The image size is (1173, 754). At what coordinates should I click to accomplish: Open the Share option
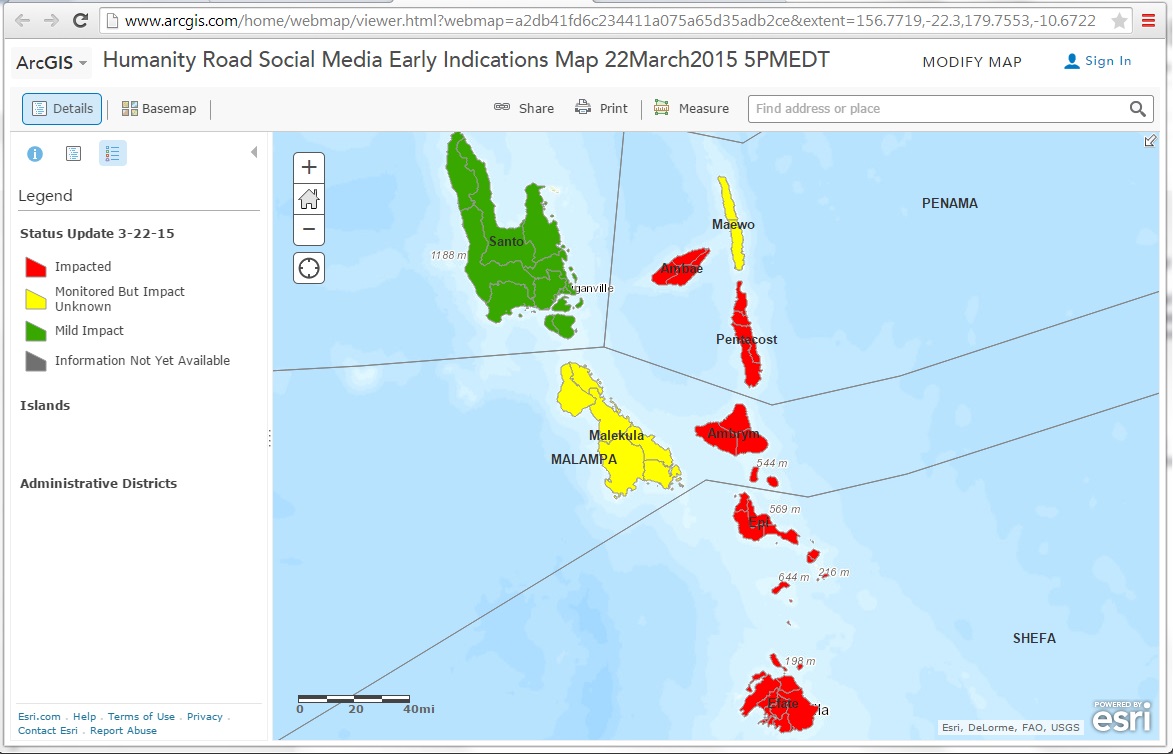tap(524, 108)
